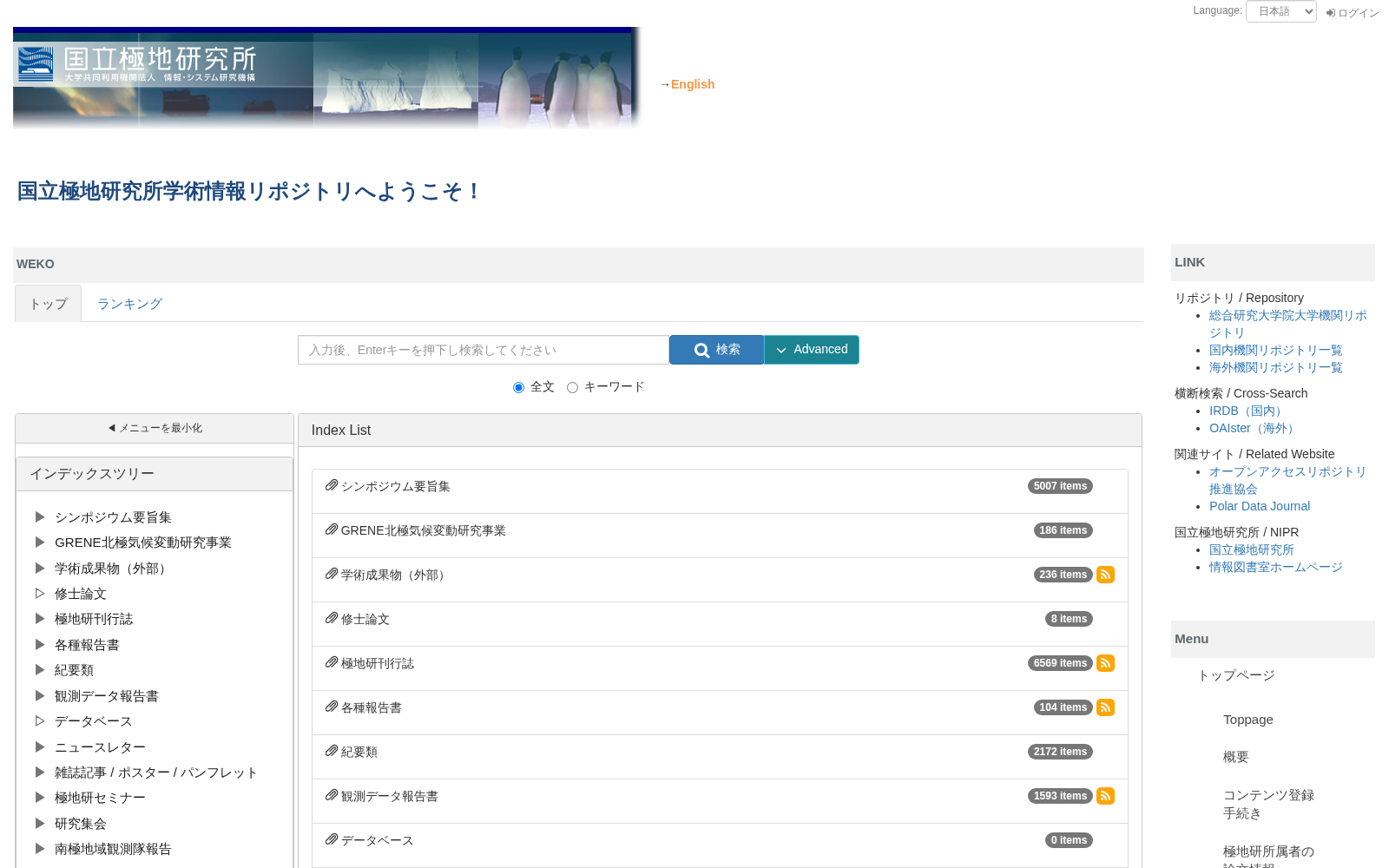Expand 極地研セミナー tree node arrow
Screen dimensions: 1389x868
pyautogui.click(x=40, y=798)
